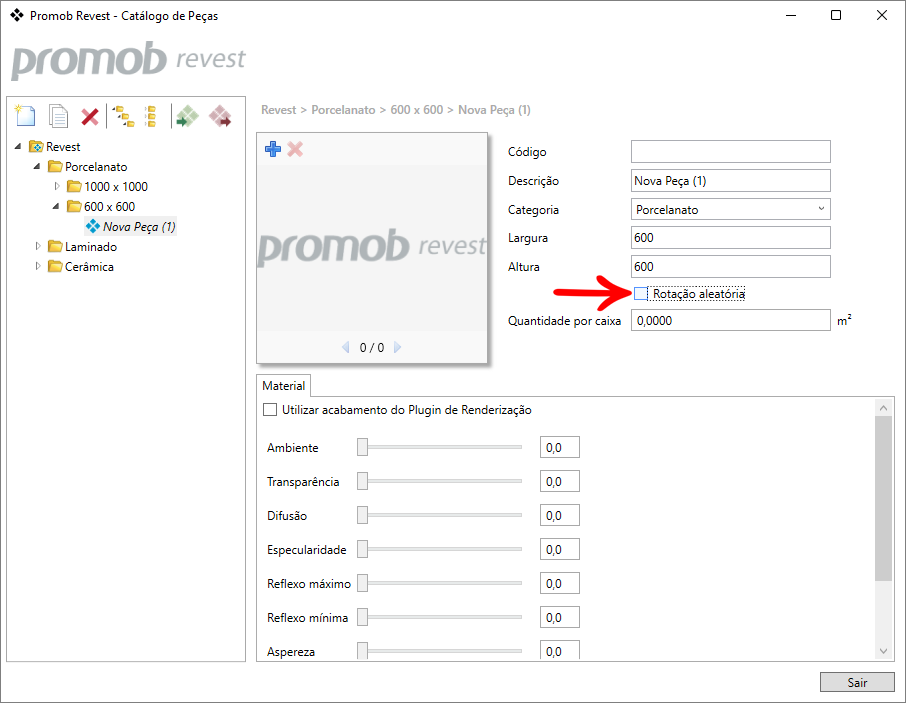The image size is (911, 706).
Task: Select Nova Peça (1) label in the tree
Action: point(140,227)
